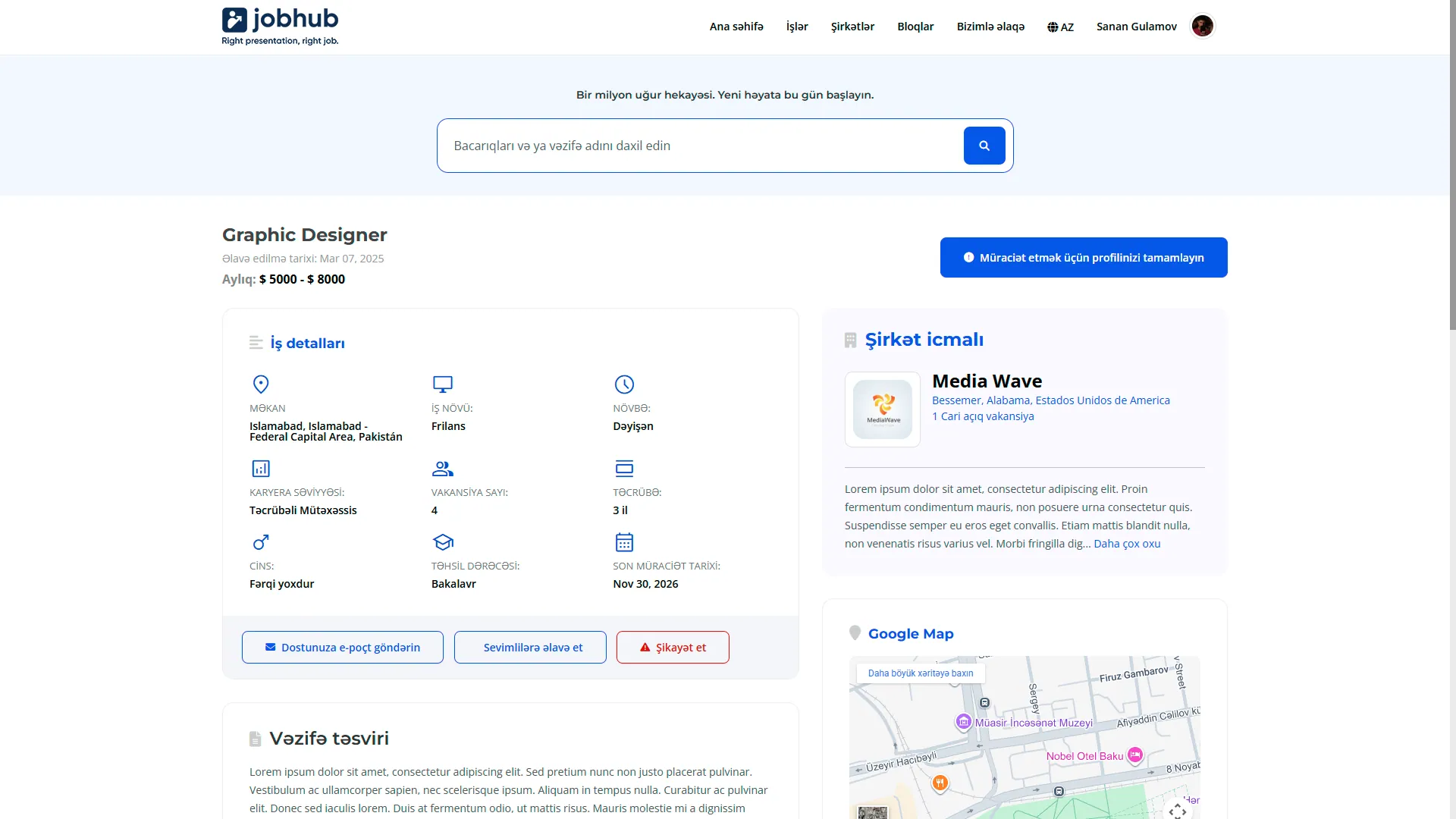Focus the skills or job title search field
This screenshot has width=1456, height=819.
[700, 146]
